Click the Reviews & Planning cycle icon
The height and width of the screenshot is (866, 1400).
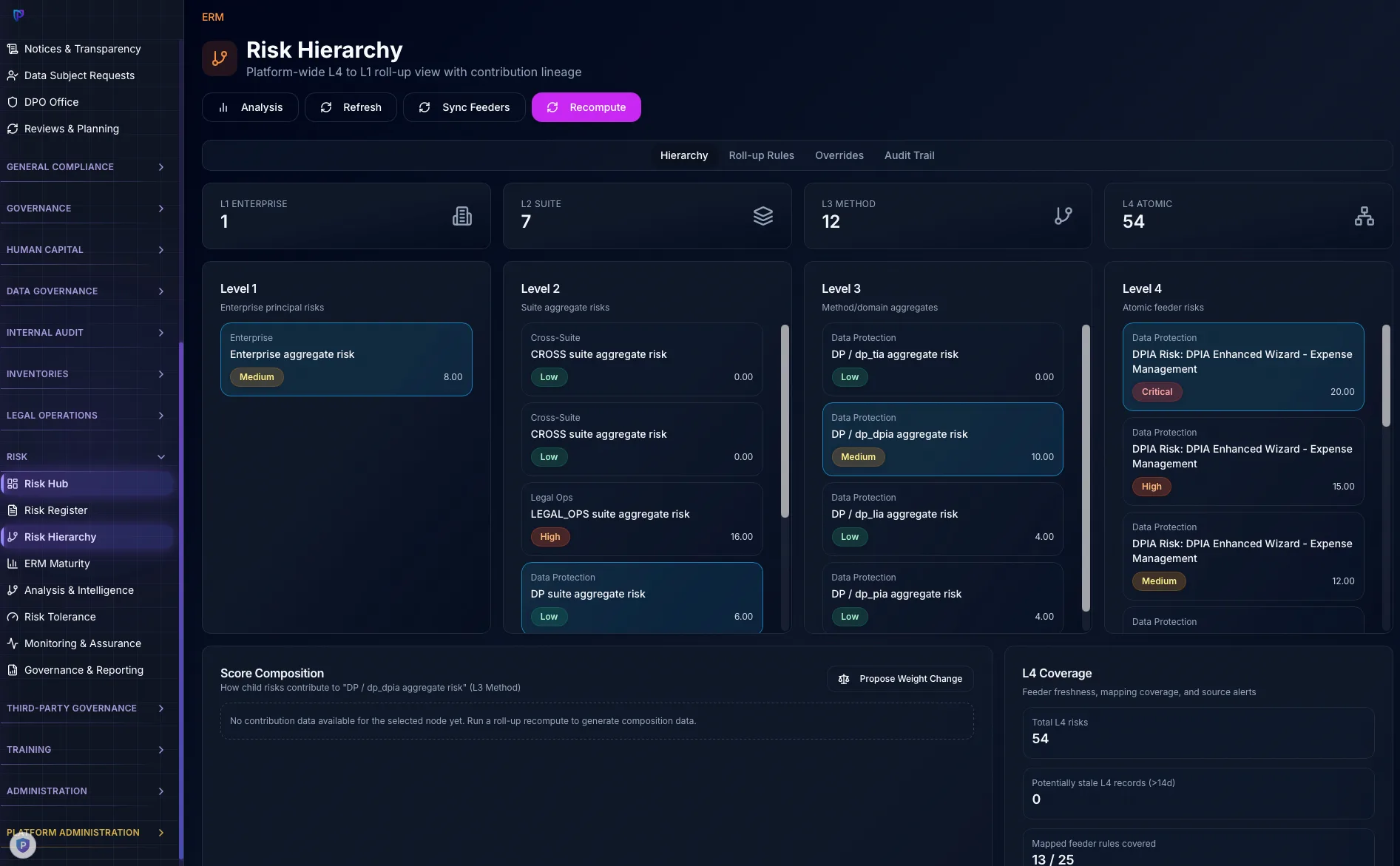point(13,129)
